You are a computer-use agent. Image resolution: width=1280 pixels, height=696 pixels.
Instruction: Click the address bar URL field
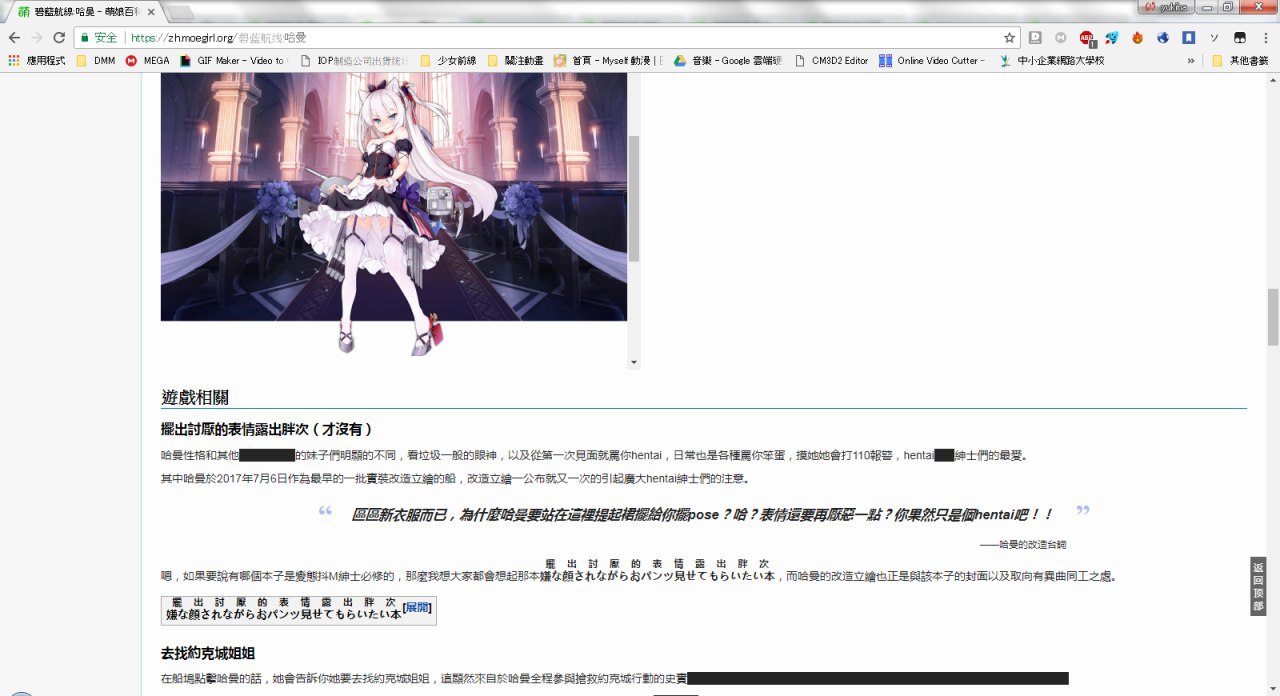[x=560, y=38]
